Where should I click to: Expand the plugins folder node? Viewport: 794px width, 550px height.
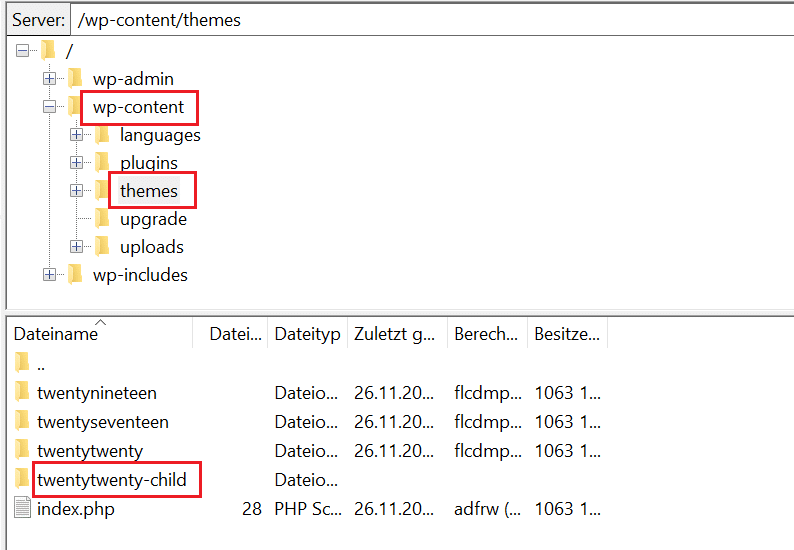(x=76, y=162)
